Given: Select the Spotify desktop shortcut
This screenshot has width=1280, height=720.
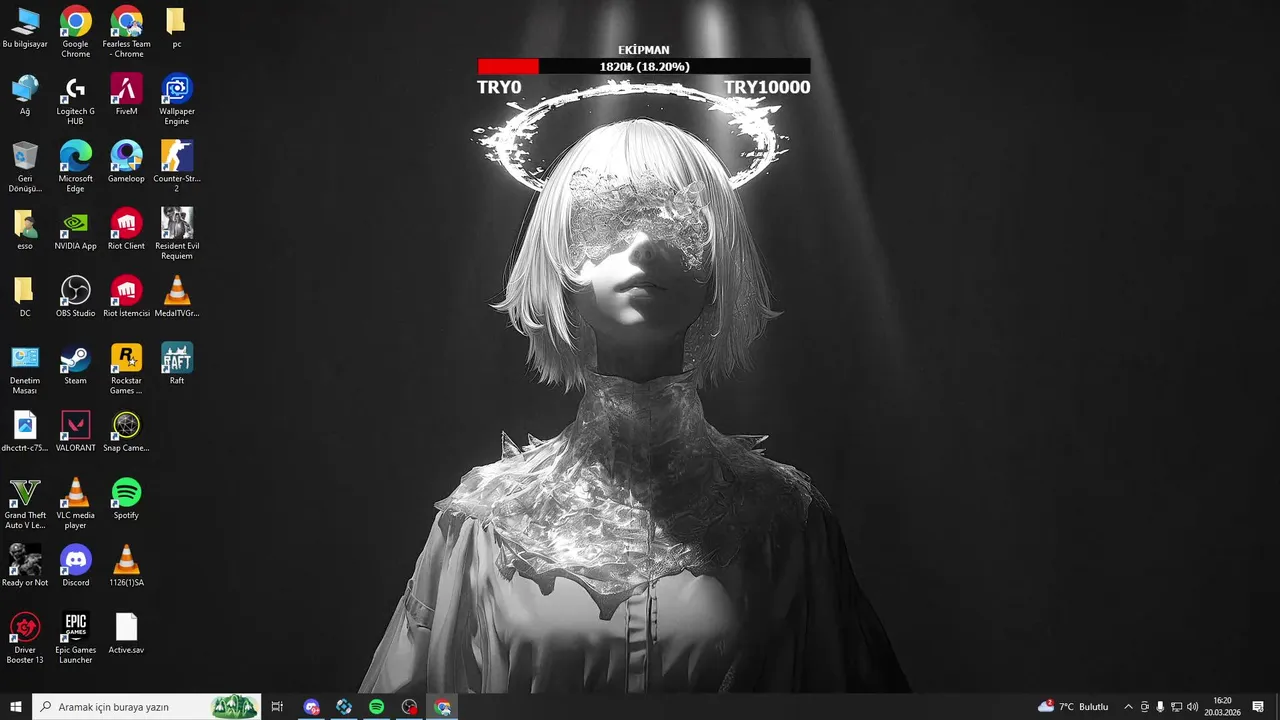Looking at the screenshot, I should coord(126,499).
